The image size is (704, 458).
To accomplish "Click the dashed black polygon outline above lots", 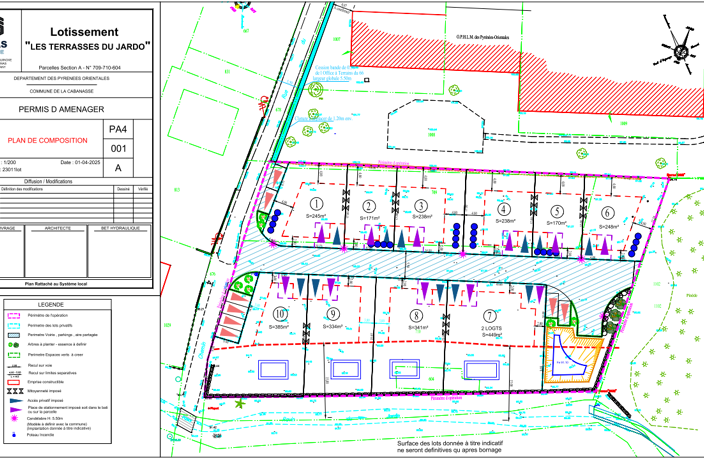I will (436, 127).
